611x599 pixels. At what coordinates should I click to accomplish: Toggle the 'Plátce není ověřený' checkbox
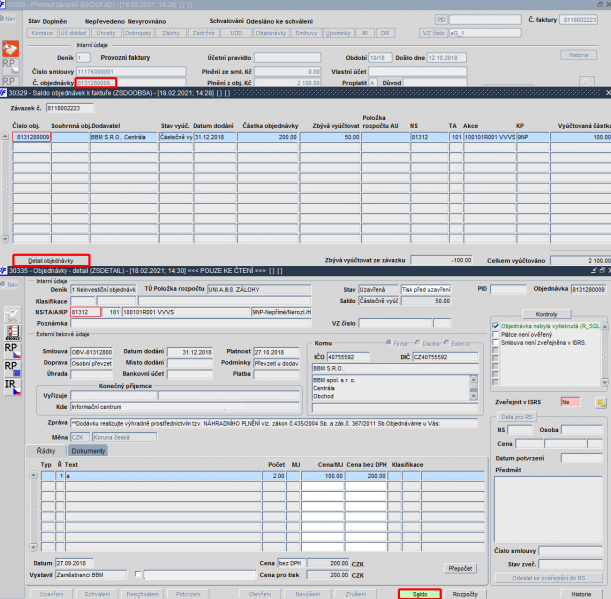point(496,335)
